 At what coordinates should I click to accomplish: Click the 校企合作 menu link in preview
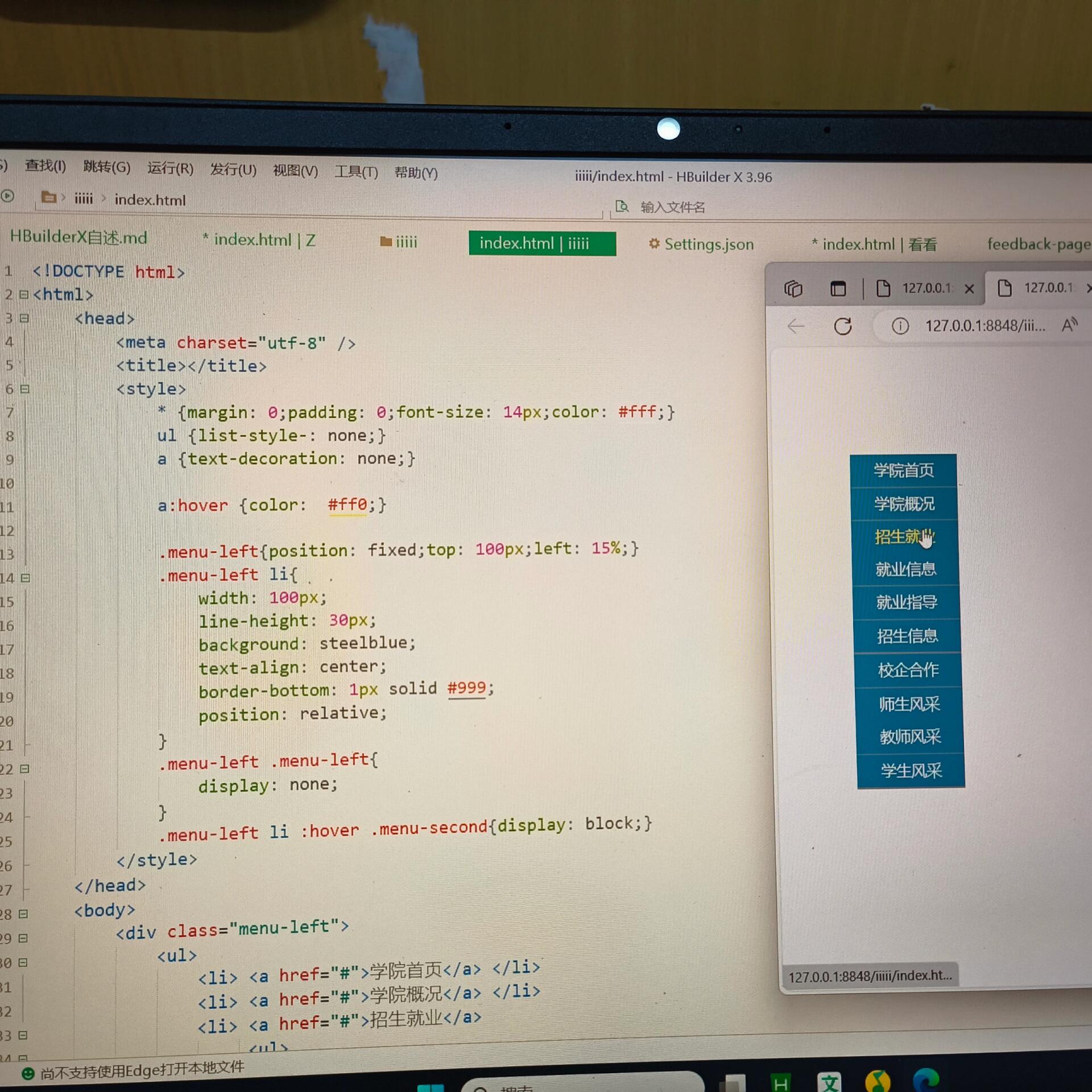[x=908, y=670]
